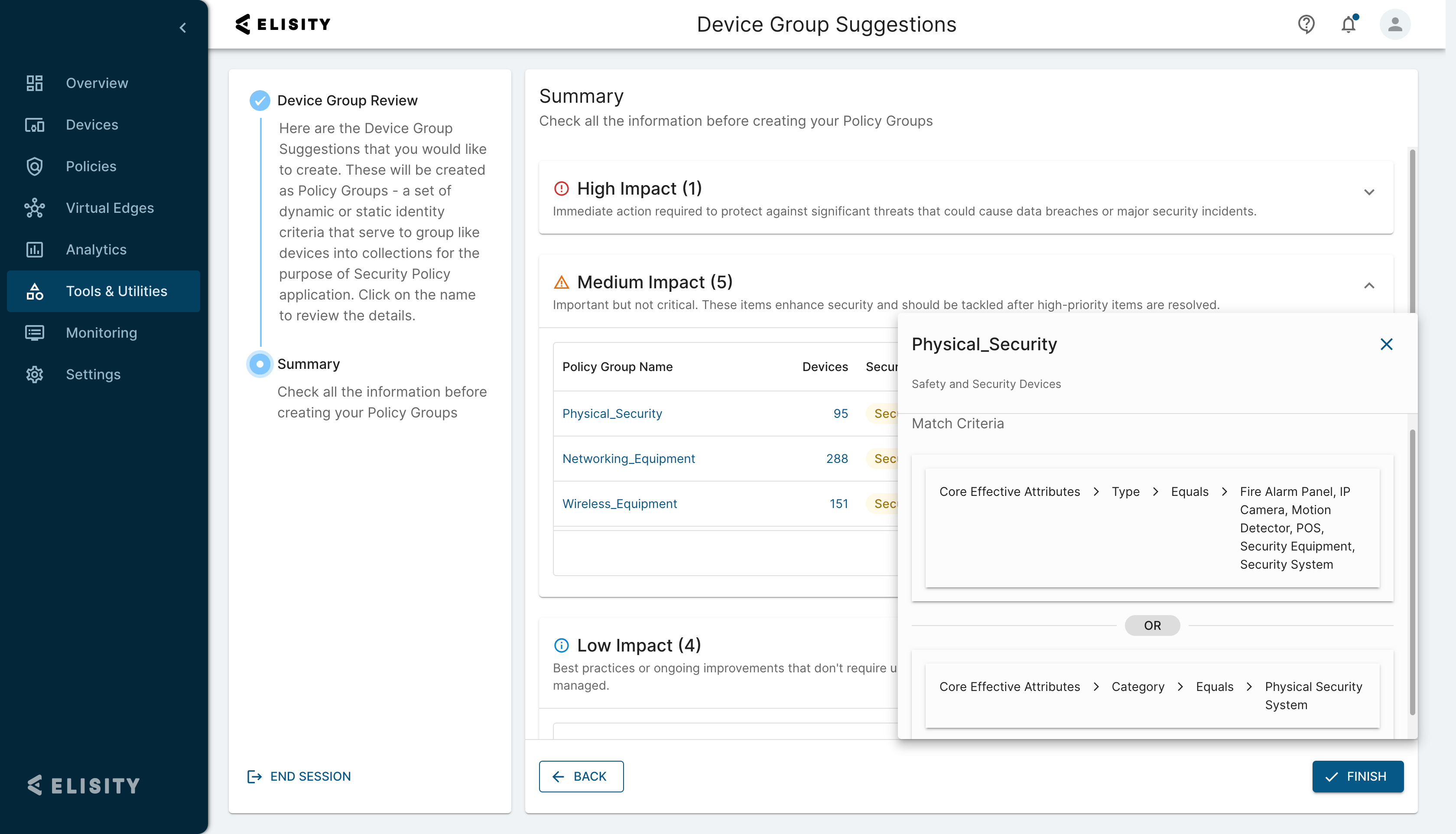Select Tools & Utilities menu item
Image resolution: width=1456 pixels, height=834 pixels.
click(103, 292)
